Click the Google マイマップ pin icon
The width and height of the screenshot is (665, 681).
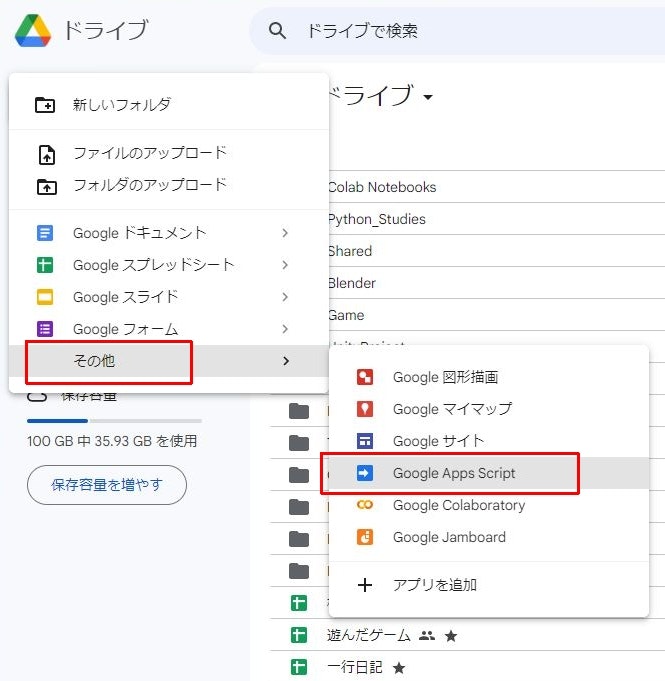coord(365,409)
